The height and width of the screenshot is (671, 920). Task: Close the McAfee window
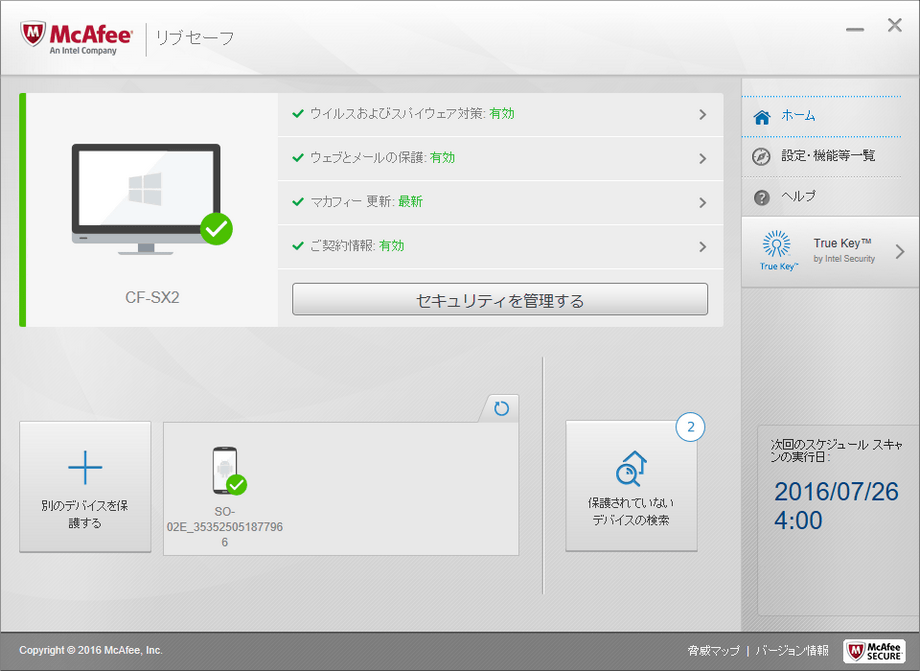coord(895,25)
